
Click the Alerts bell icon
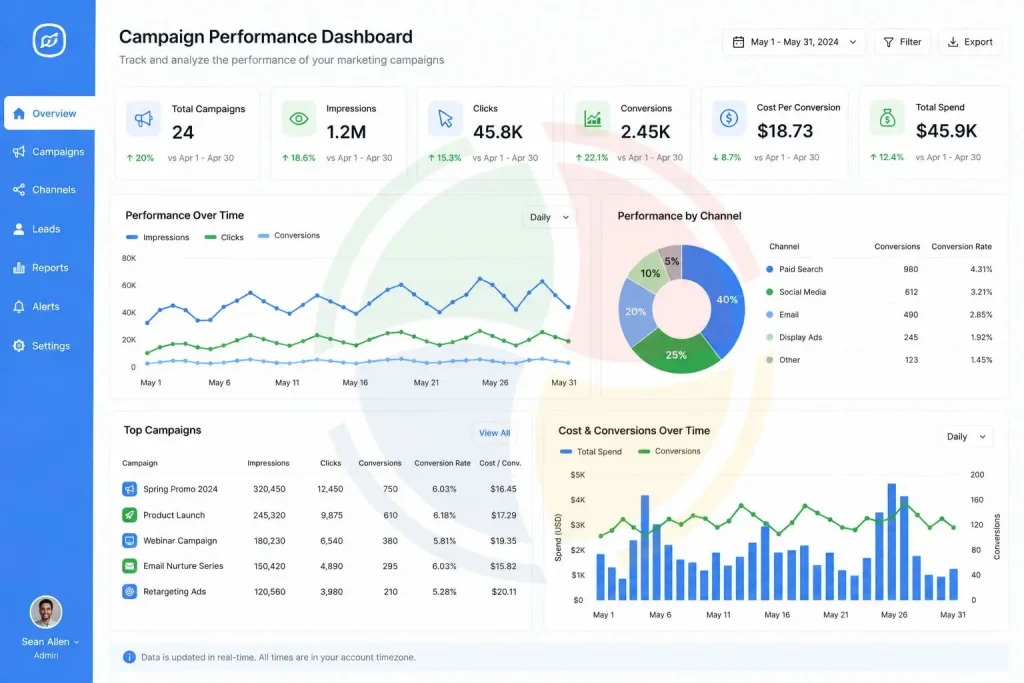(19, 307)
